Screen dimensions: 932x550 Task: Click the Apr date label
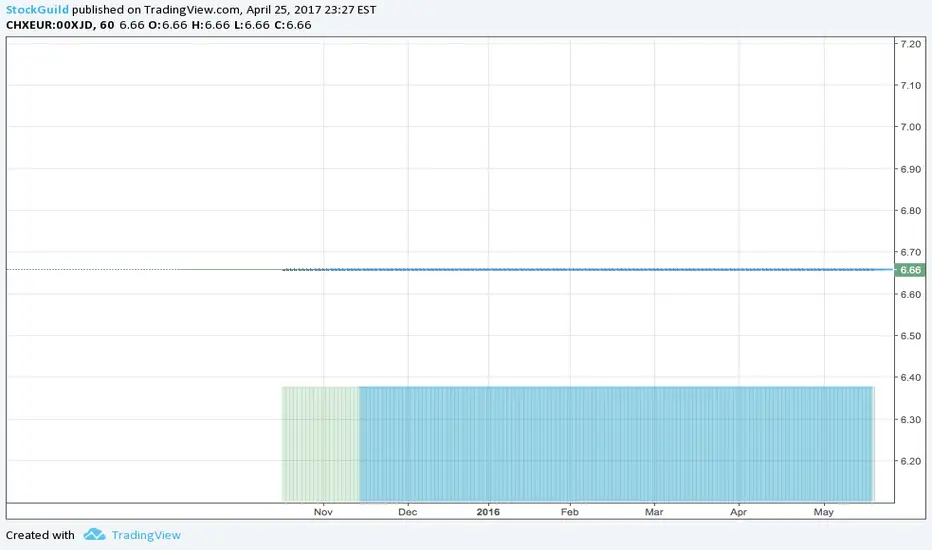click(x=739, y=512)
